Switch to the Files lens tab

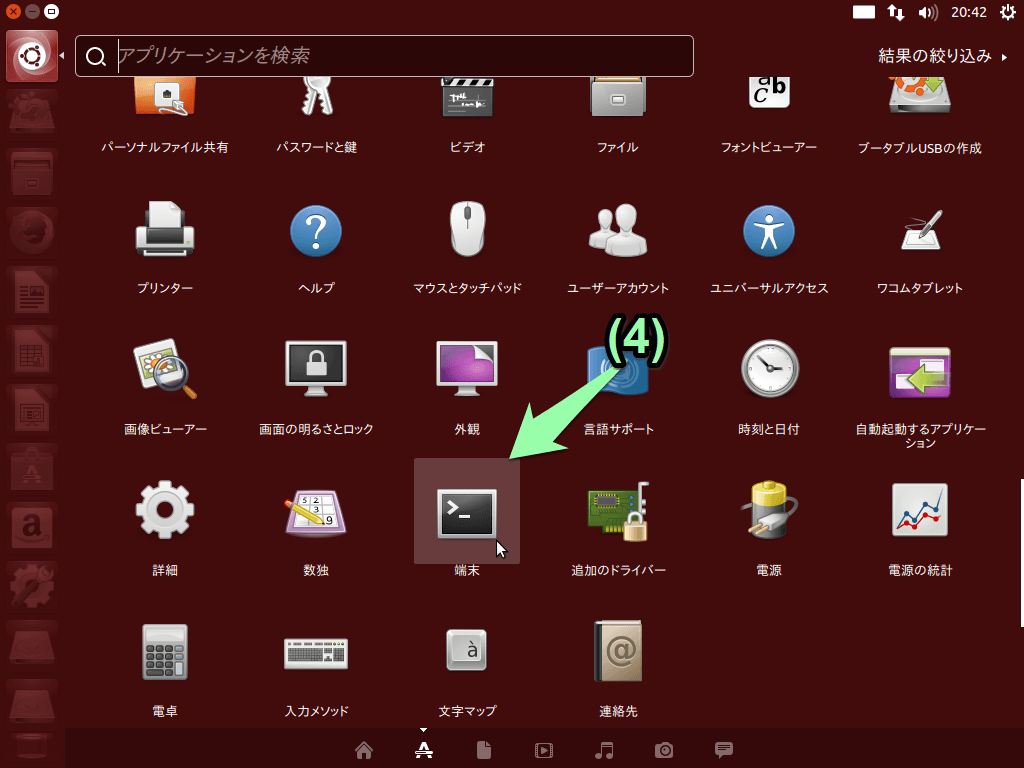484,750
